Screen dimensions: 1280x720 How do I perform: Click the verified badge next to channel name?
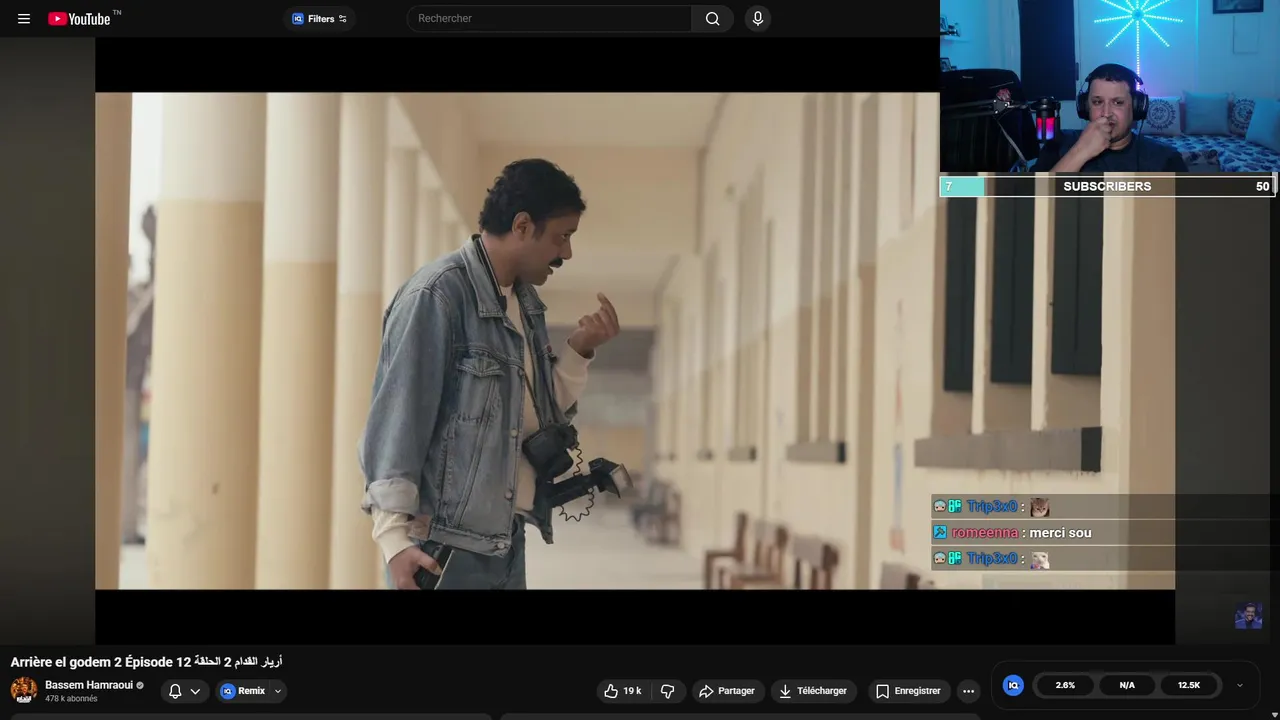140,685
